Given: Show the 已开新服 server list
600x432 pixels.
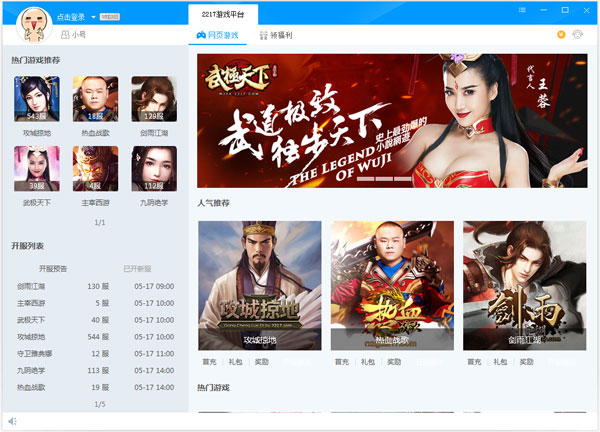Looking at the screenshot, I should click(136, 269).
